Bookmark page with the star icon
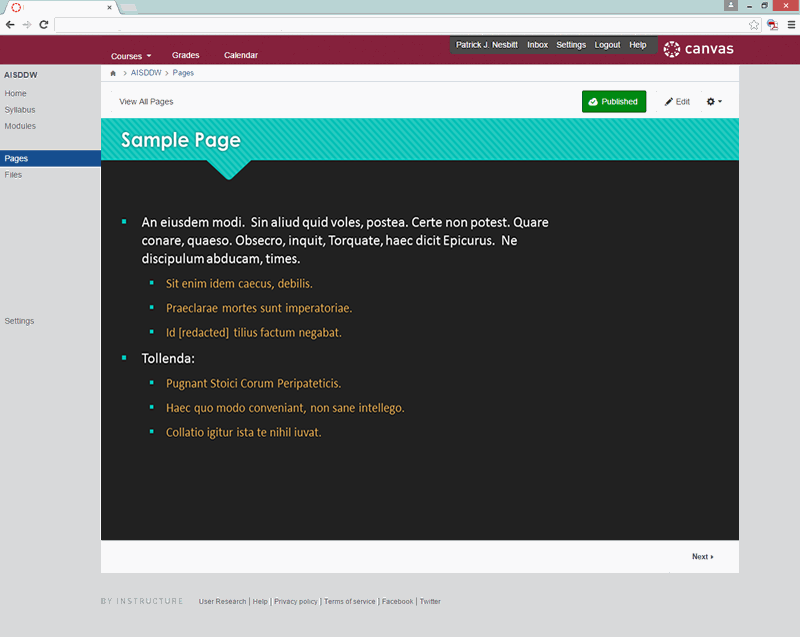Viewport: 800px width, 637px height. 754,24
